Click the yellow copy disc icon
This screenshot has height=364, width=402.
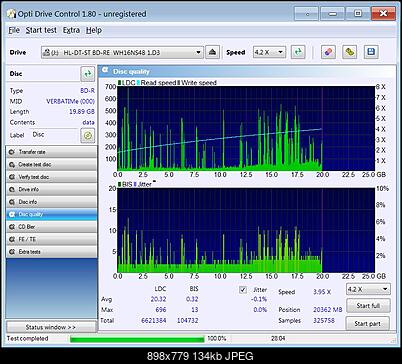[x=349, y=52]
